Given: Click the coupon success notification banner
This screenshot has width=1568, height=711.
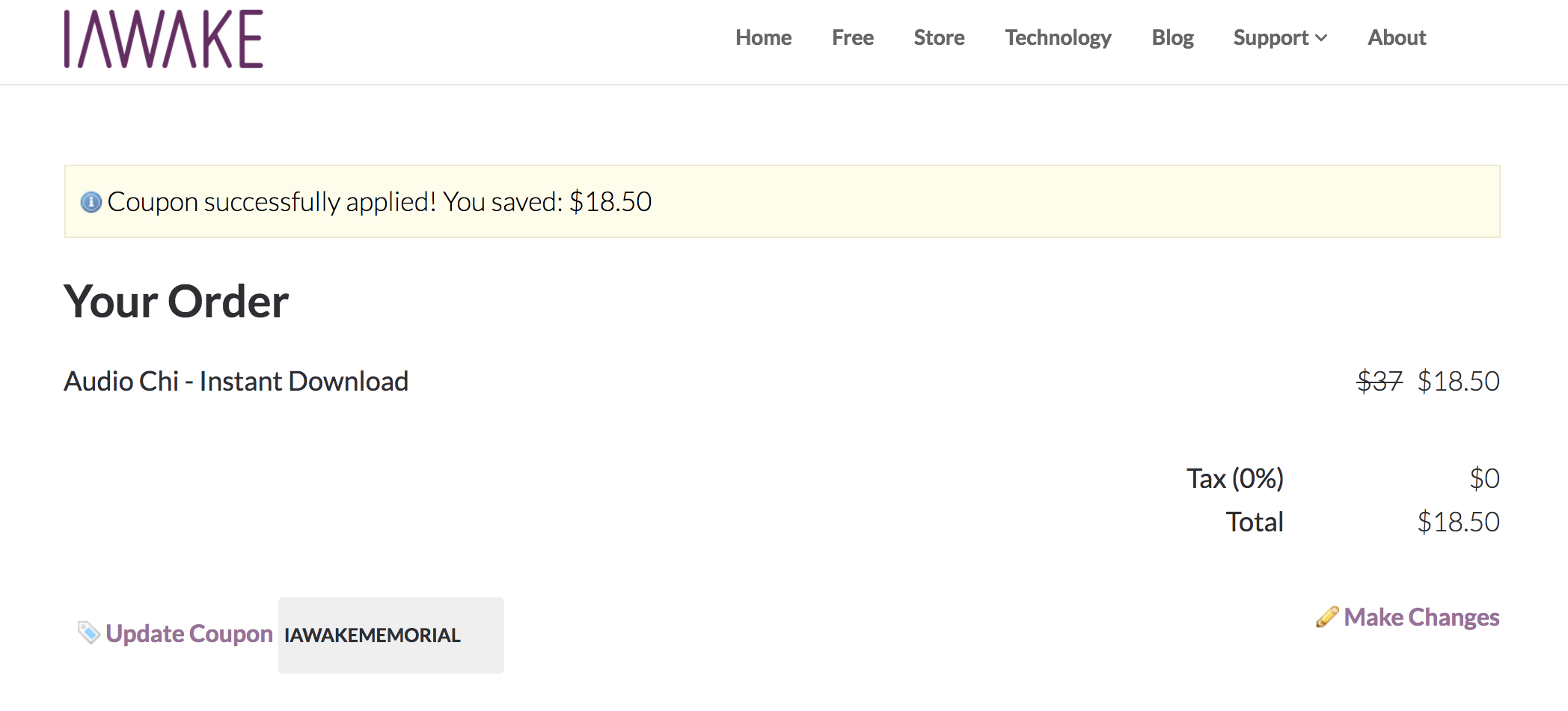Looking at the screenshot, I should click(x=783, y=201).
